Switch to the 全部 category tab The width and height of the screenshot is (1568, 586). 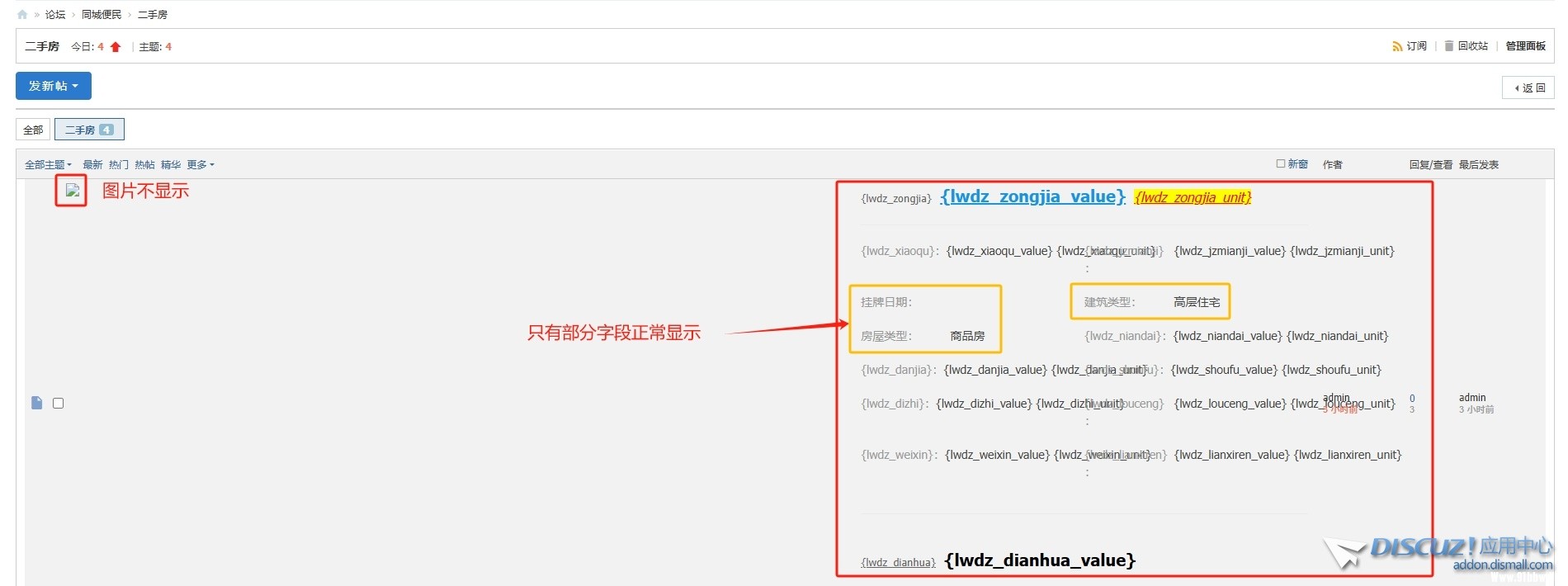pos(33,130)
